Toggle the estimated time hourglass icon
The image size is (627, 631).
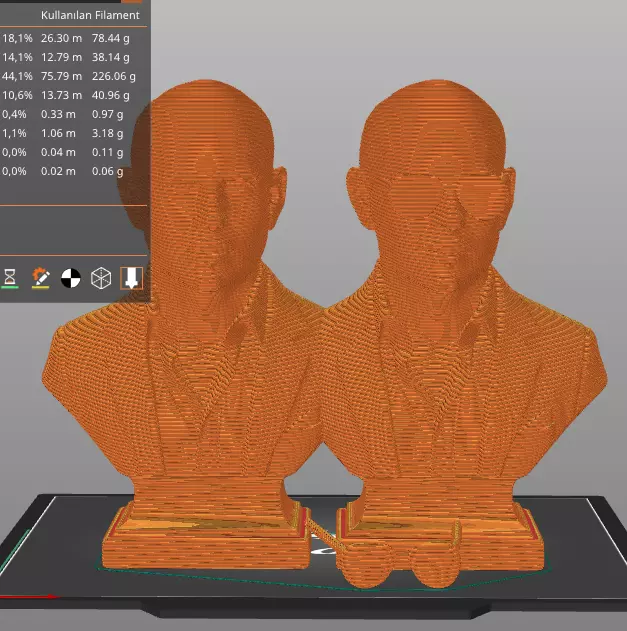pos(10,278)
